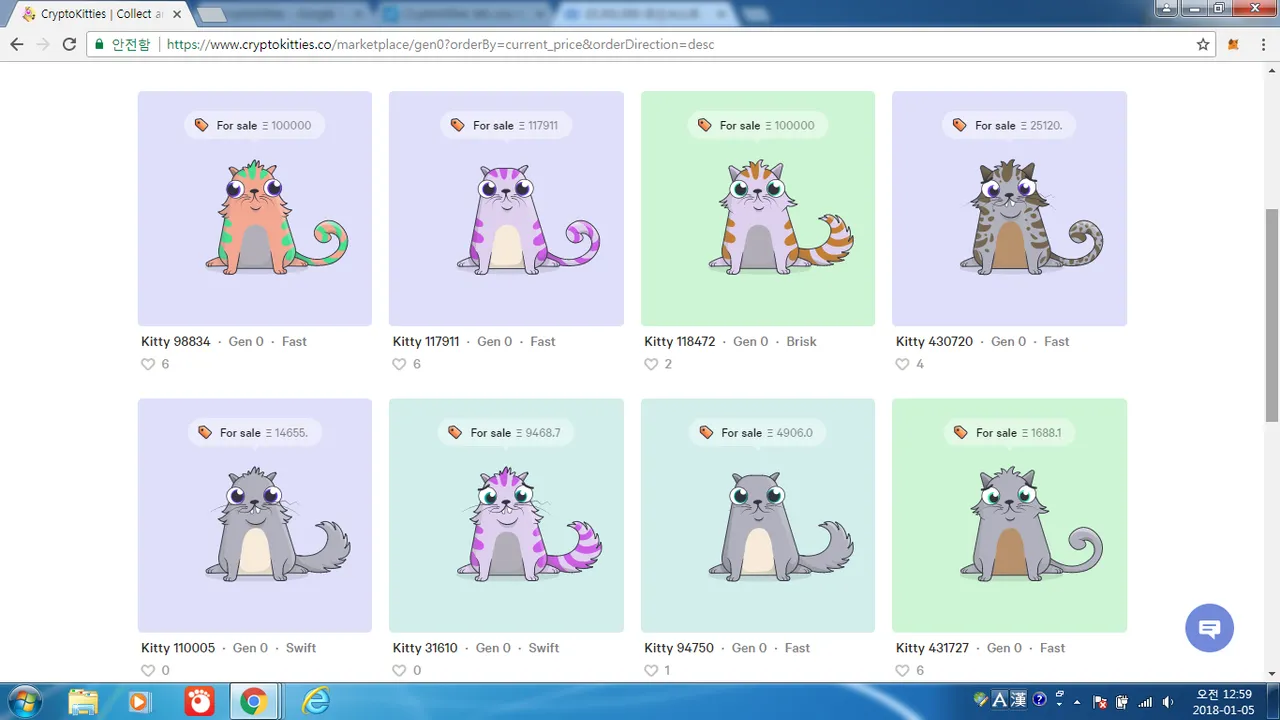Open the MetaMask fox extension

pyautogui.click(x=1234, y=44)
